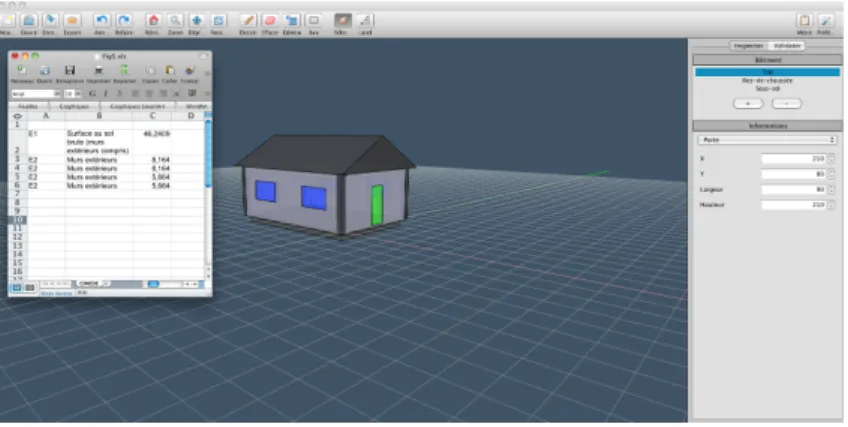Select the Édition tool in main toolbar
848x427 pixels.
coord(292,21)
